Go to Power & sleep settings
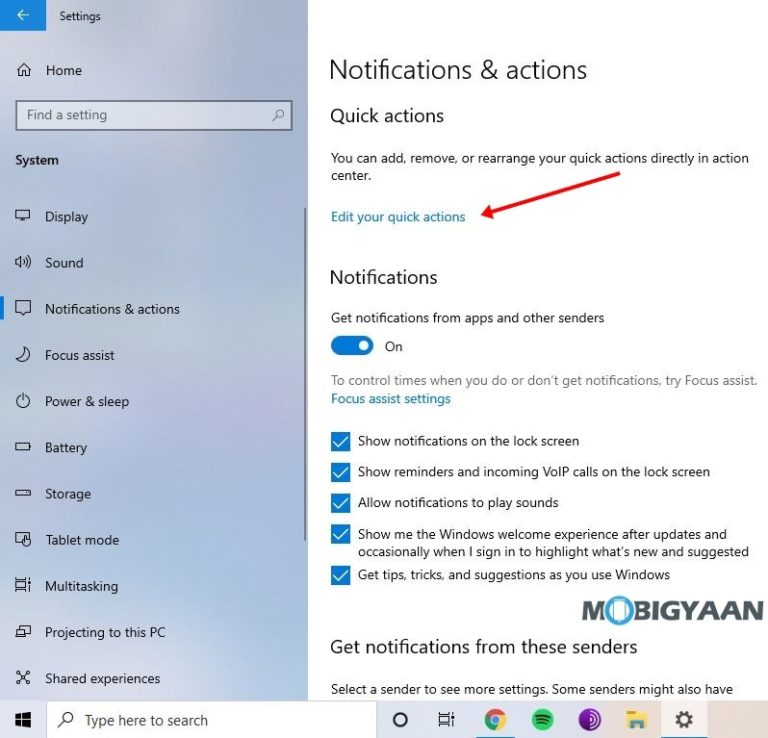The width and height of the screenshot is (768, 738). [x=87, y=402]
